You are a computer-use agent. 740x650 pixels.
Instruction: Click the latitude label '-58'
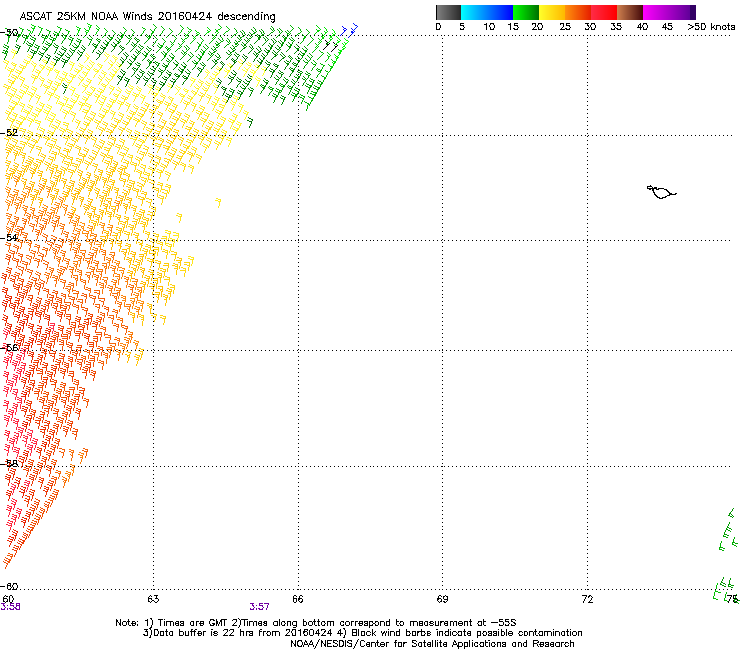click(x=10, y=464)
